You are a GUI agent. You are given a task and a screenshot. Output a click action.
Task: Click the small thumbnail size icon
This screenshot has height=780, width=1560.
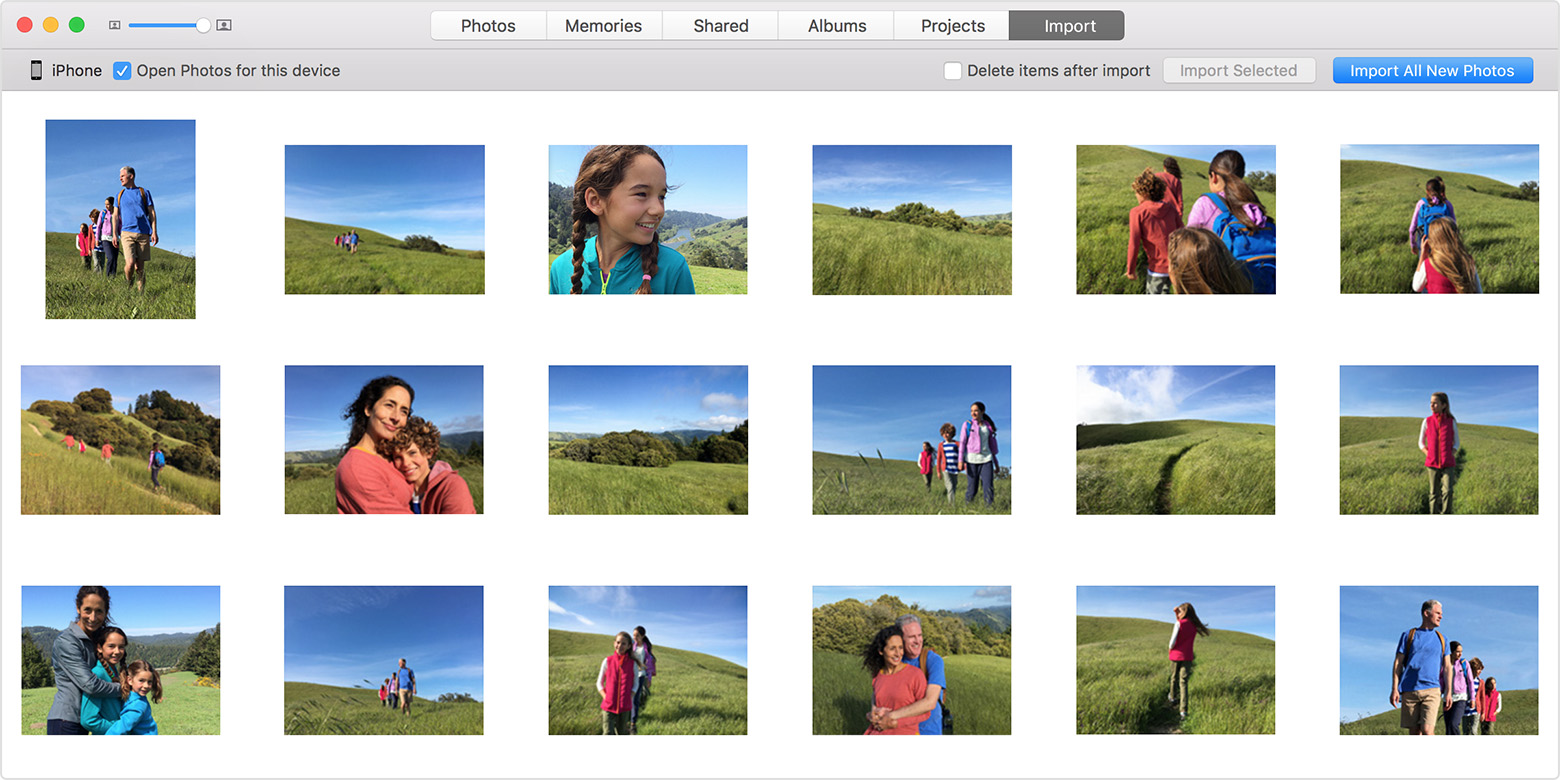[114, 25]
